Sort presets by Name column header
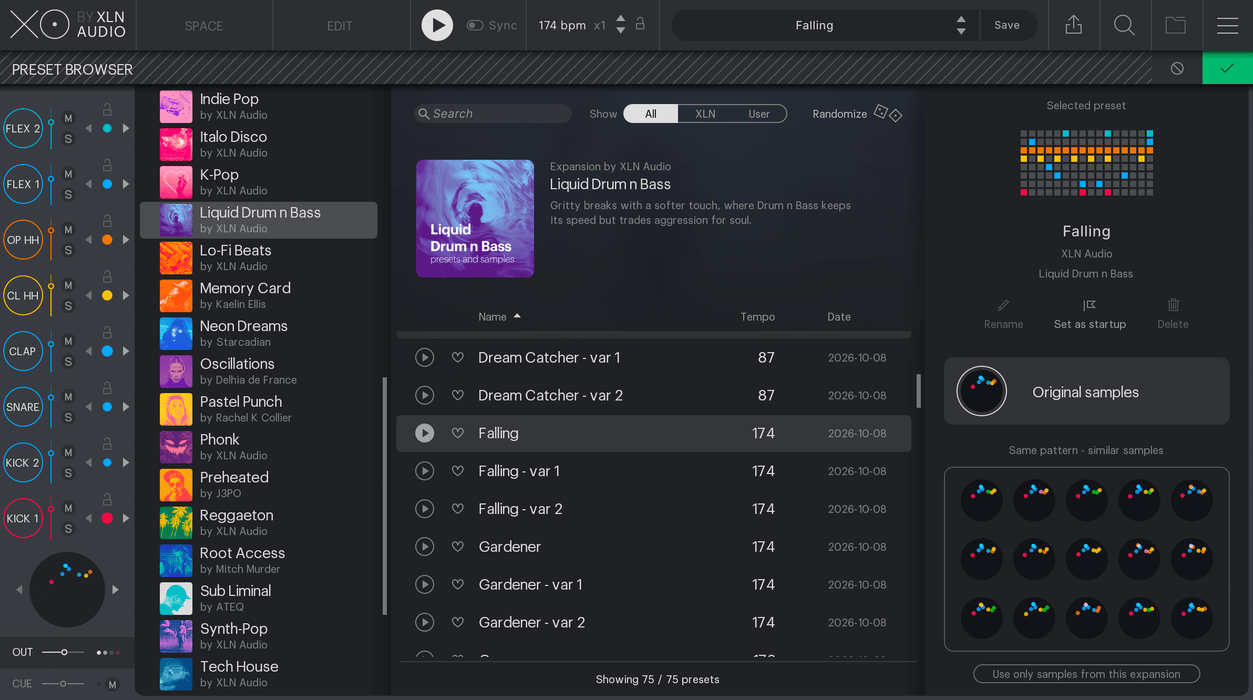1253x700 pixels. (x=499, y=316)
